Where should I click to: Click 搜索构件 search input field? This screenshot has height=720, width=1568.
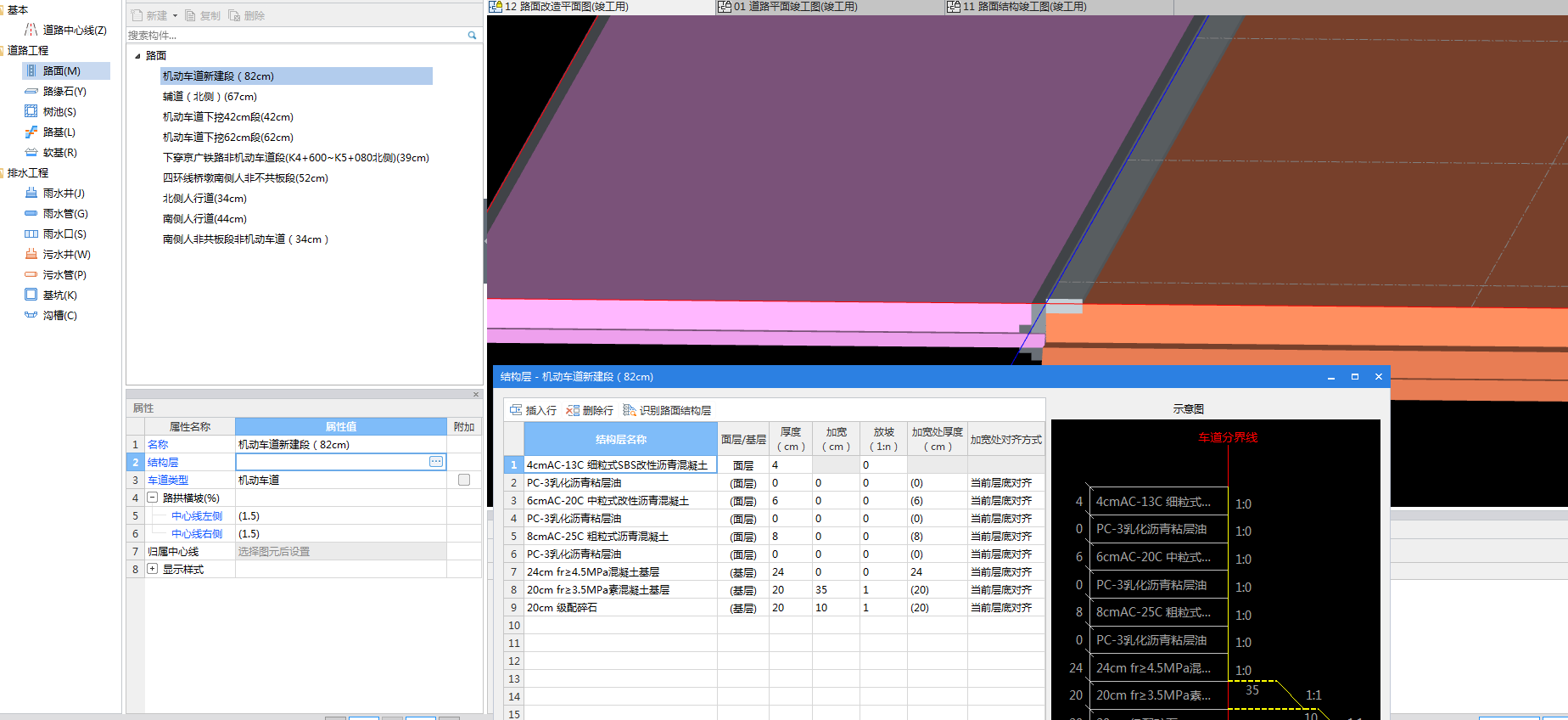[295, 35]
